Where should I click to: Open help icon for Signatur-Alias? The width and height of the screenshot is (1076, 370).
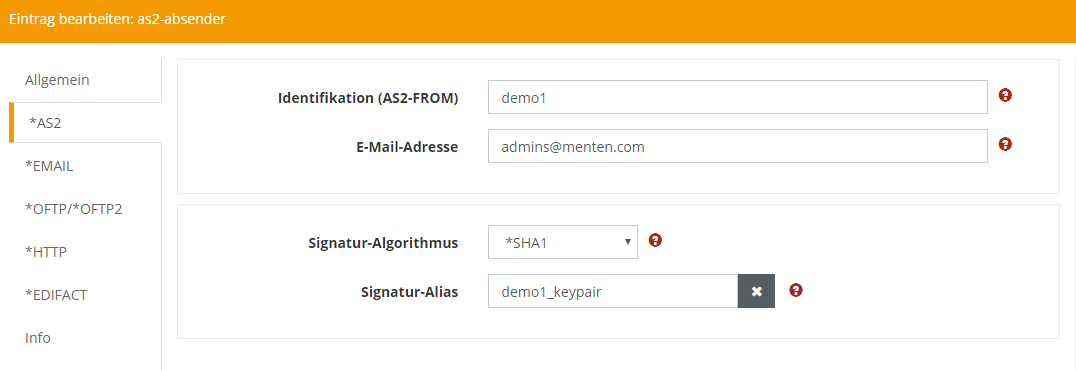pyautogui.click(x=796, y=290)
